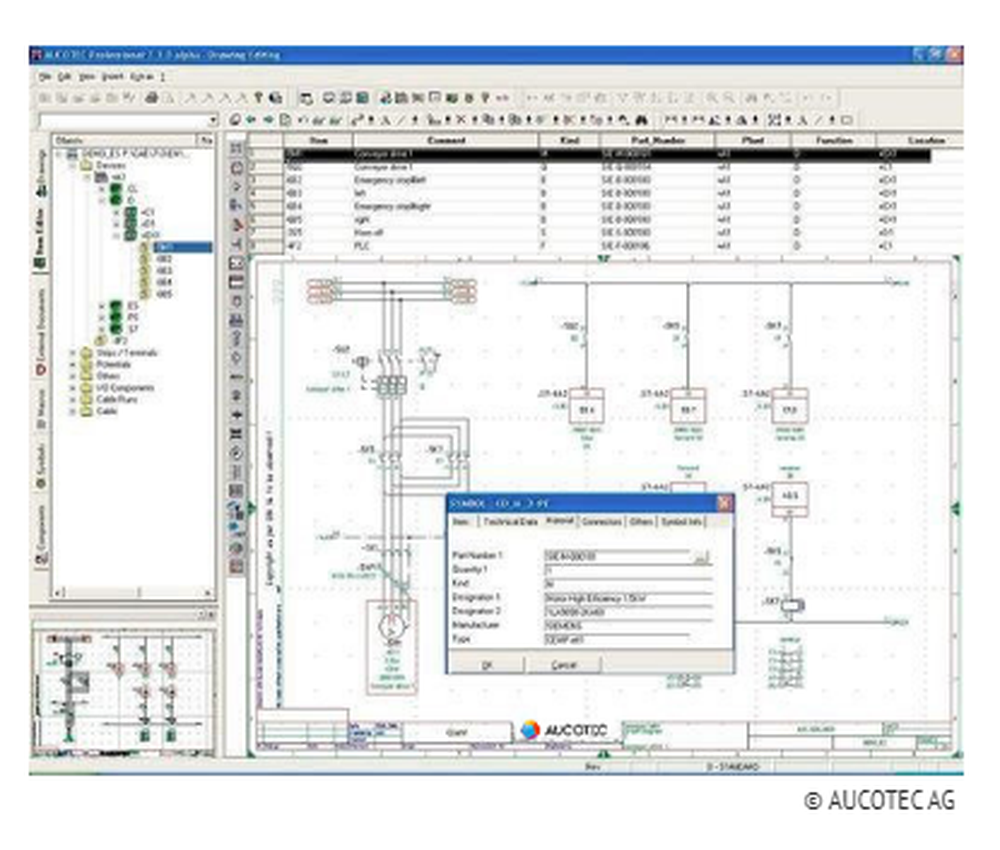
Task: Open the File menu
Action: point(45,77)
